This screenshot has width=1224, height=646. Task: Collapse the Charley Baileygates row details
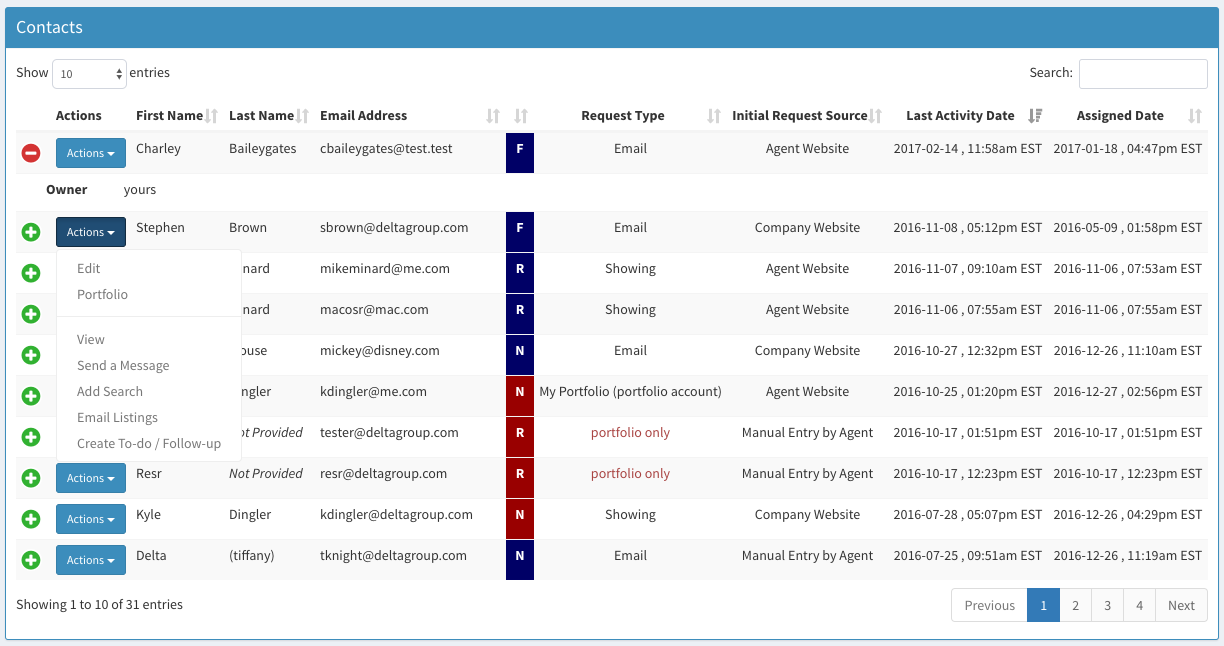[x=31, y=152]
